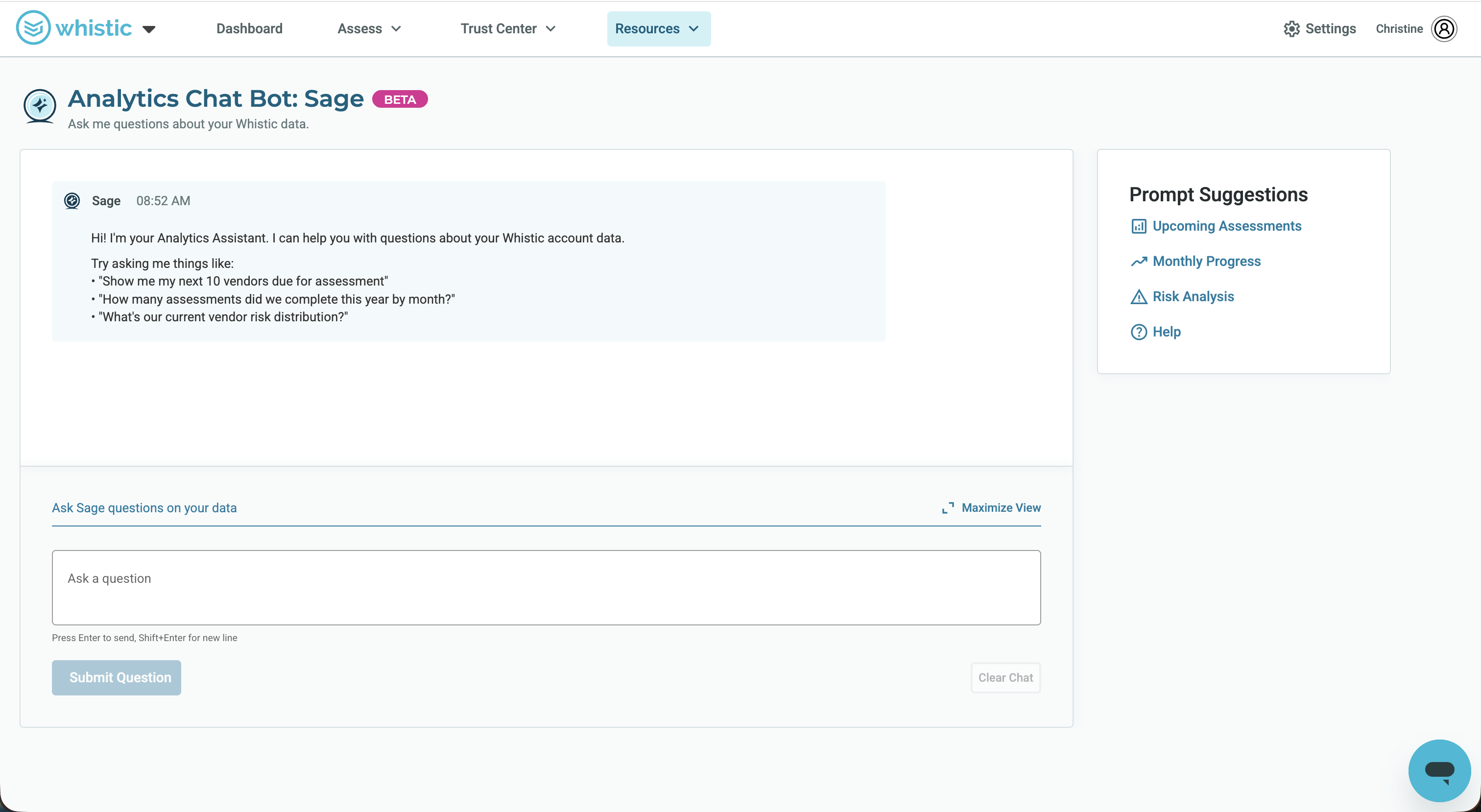
Task: Click the Whistic logo icon
Action: [x=33, y=27]
